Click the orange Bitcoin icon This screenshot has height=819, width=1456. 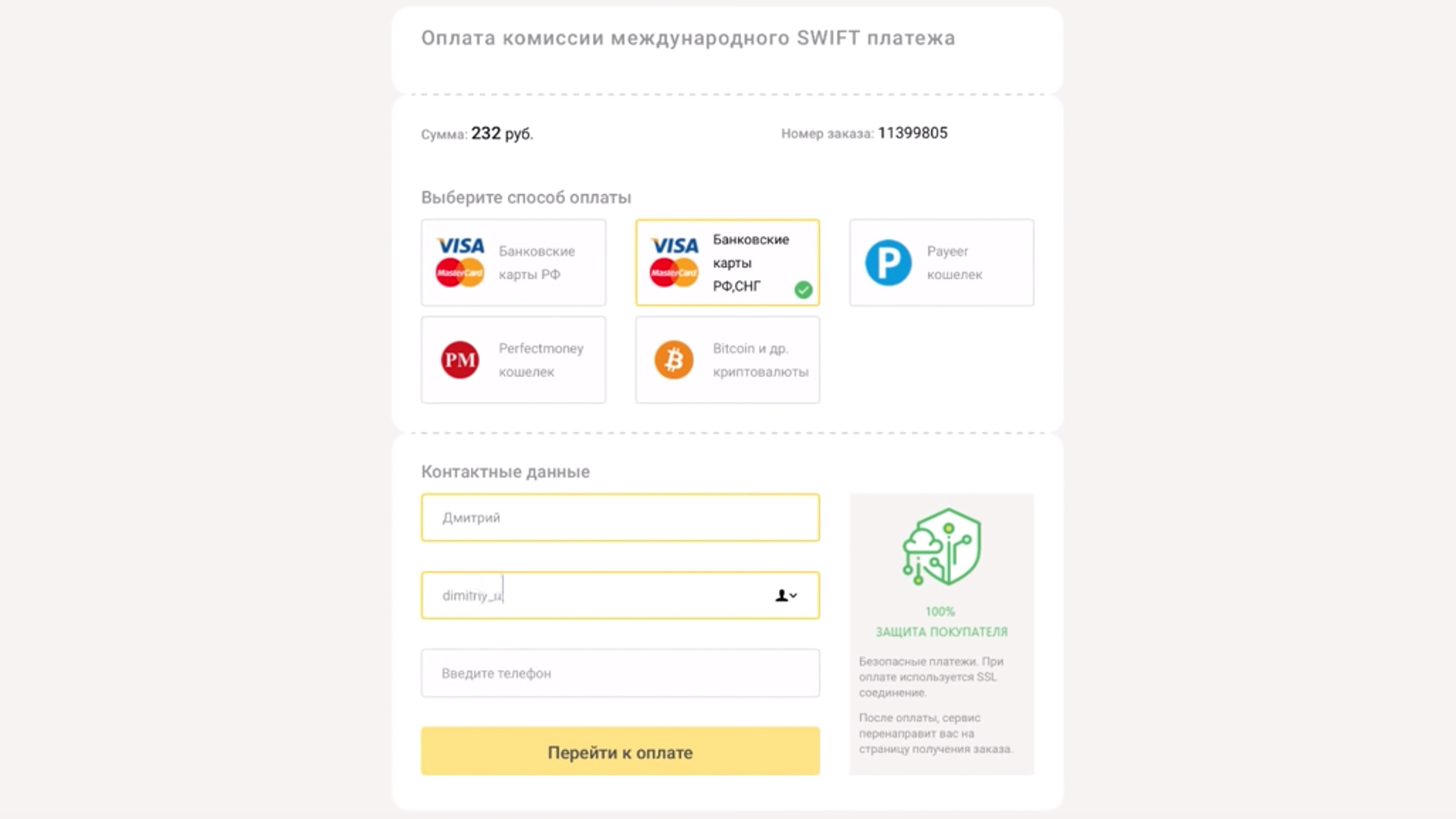[674, 359]
